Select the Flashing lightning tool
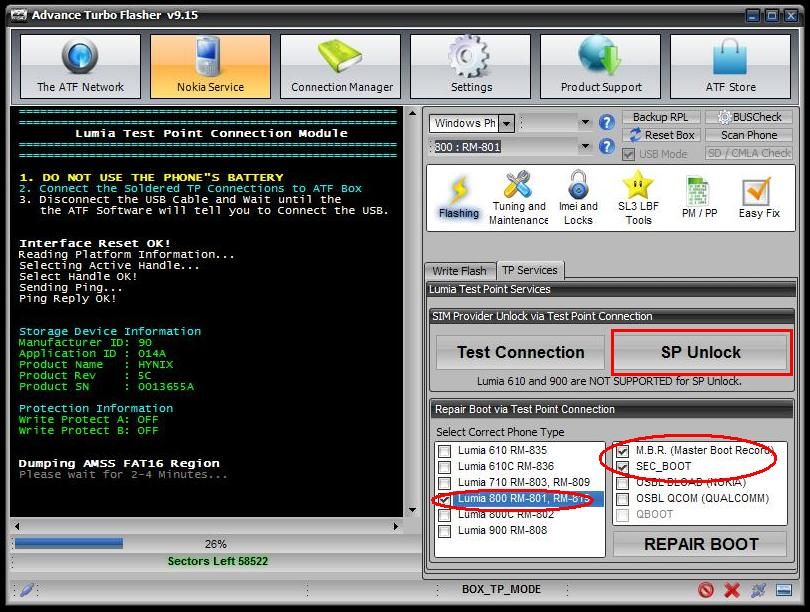Screen dimensions: 810x612 click(x=459, y=198)
